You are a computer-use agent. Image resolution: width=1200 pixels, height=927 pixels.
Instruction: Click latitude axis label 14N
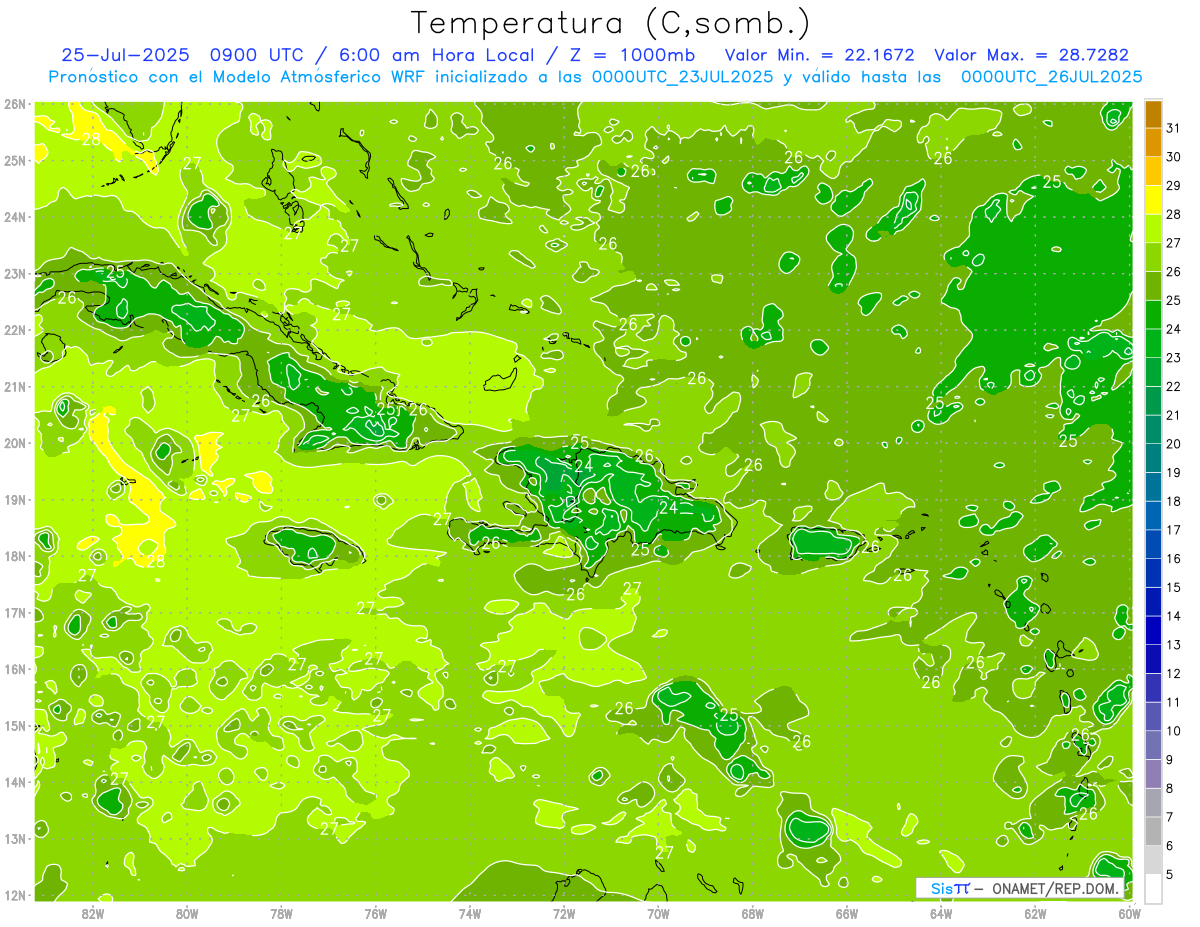point(14,782)
